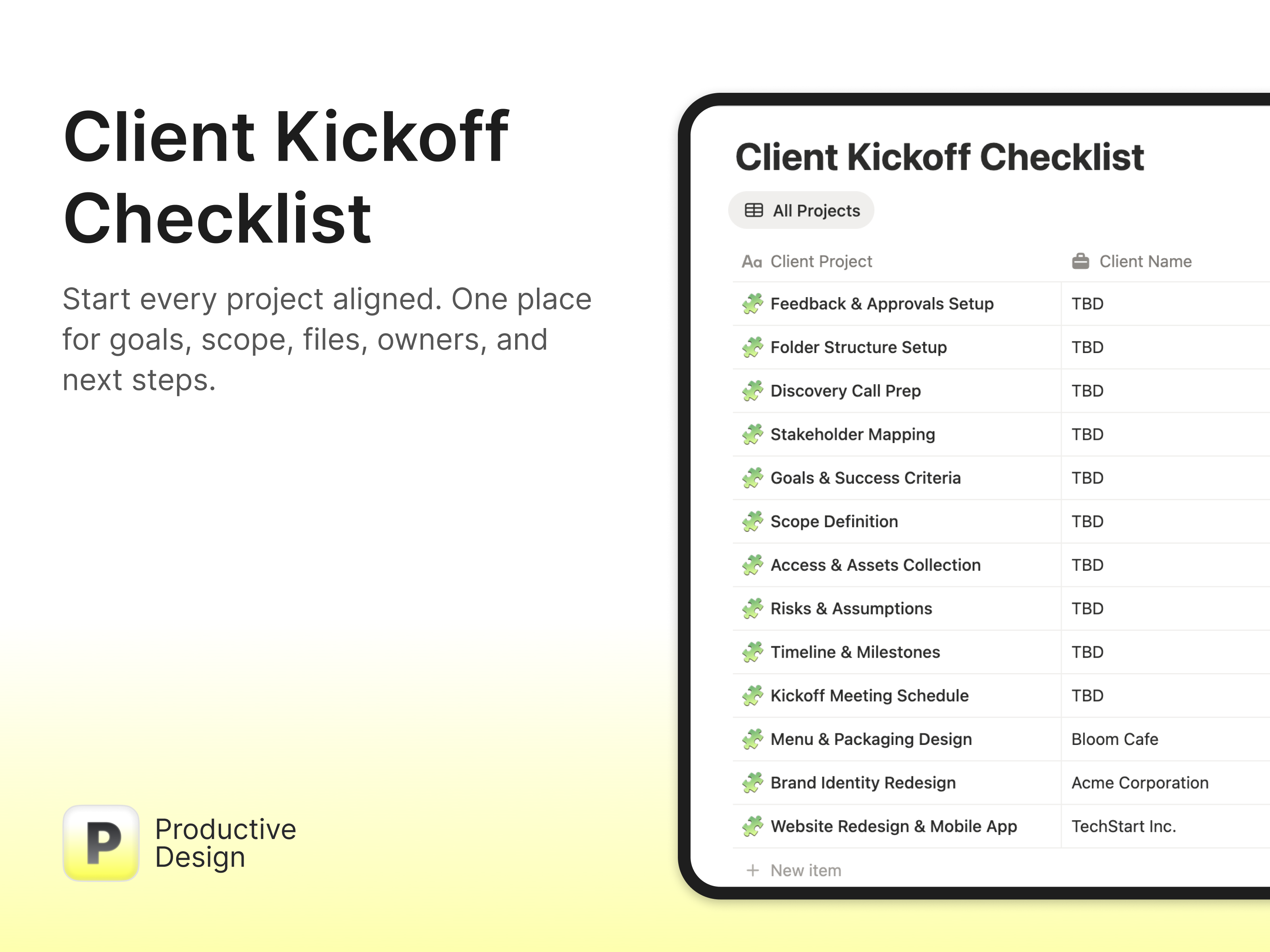Open the Website Redesign & Mobile App entry
This screenshot has width=1270, height=952.
[x=893, y=826]
